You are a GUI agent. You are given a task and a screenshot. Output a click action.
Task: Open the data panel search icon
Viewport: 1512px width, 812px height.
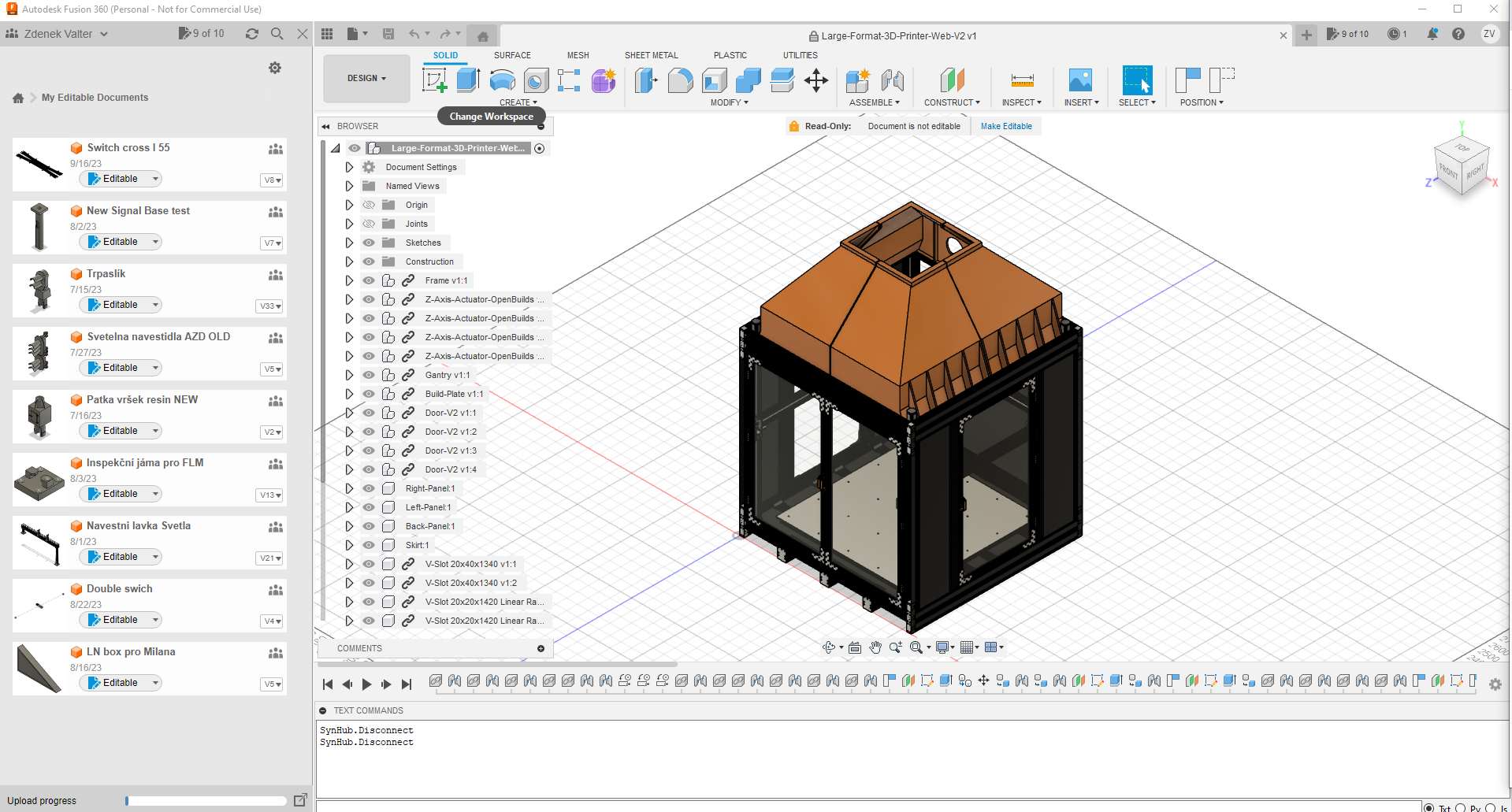click(277, 34)
